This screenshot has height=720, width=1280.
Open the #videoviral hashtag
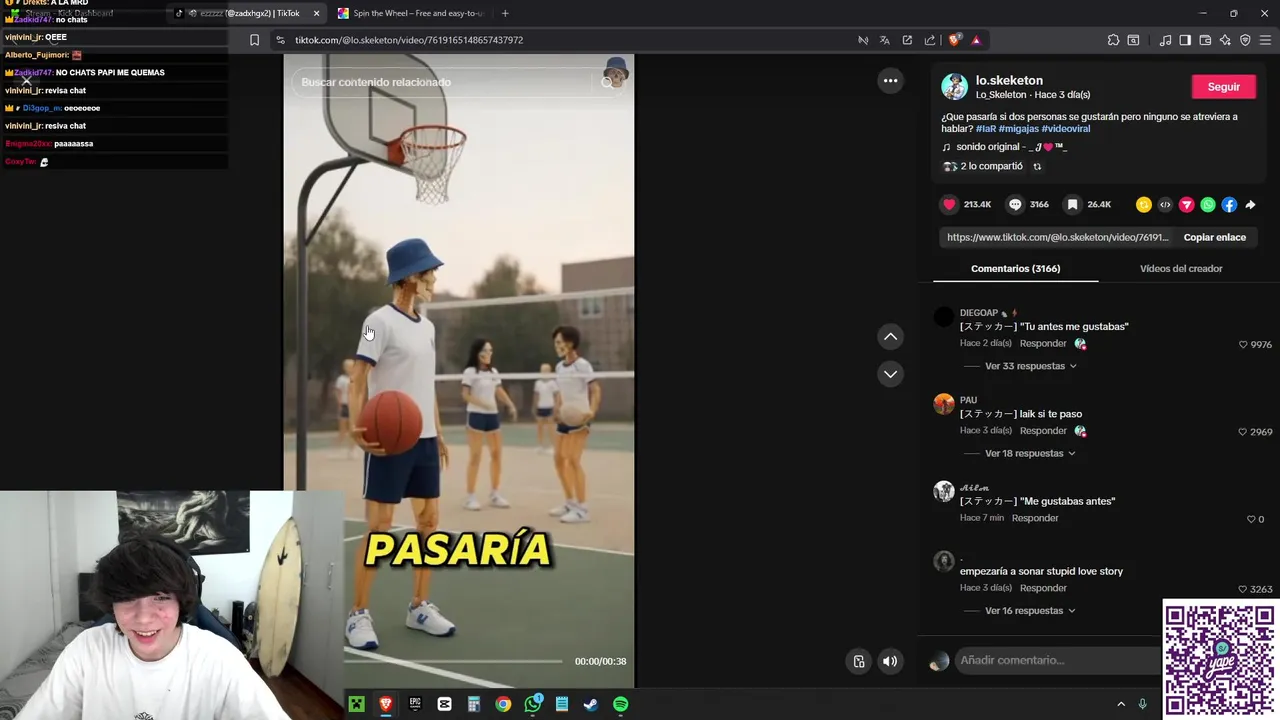click(1066, 129)
